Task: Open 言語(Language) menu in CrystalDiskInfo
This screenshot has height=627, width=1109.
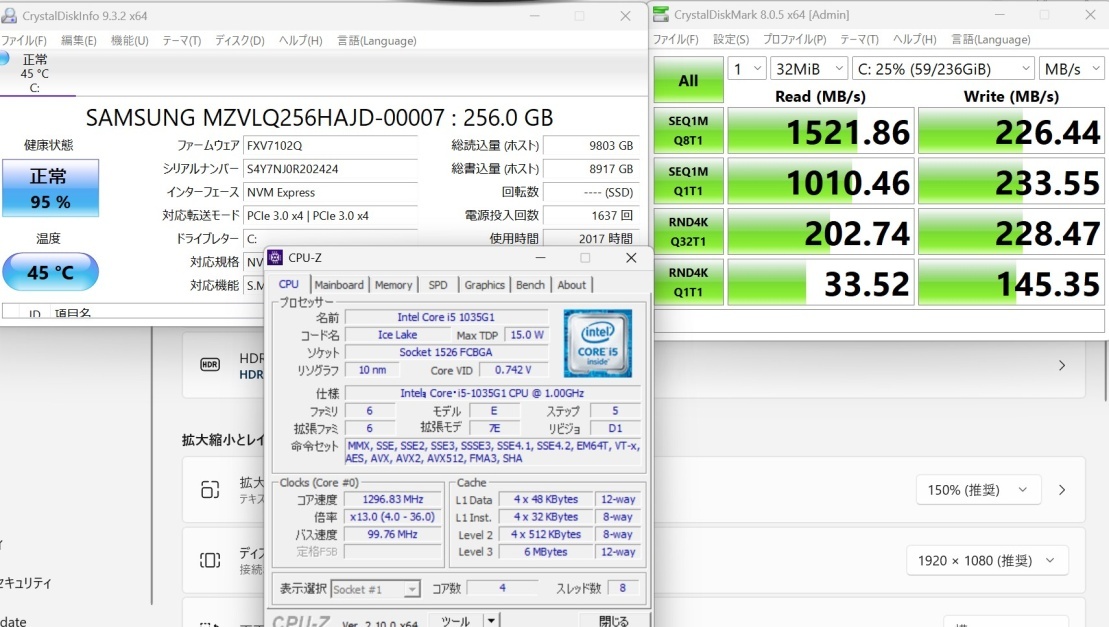Action: (377, 40)
